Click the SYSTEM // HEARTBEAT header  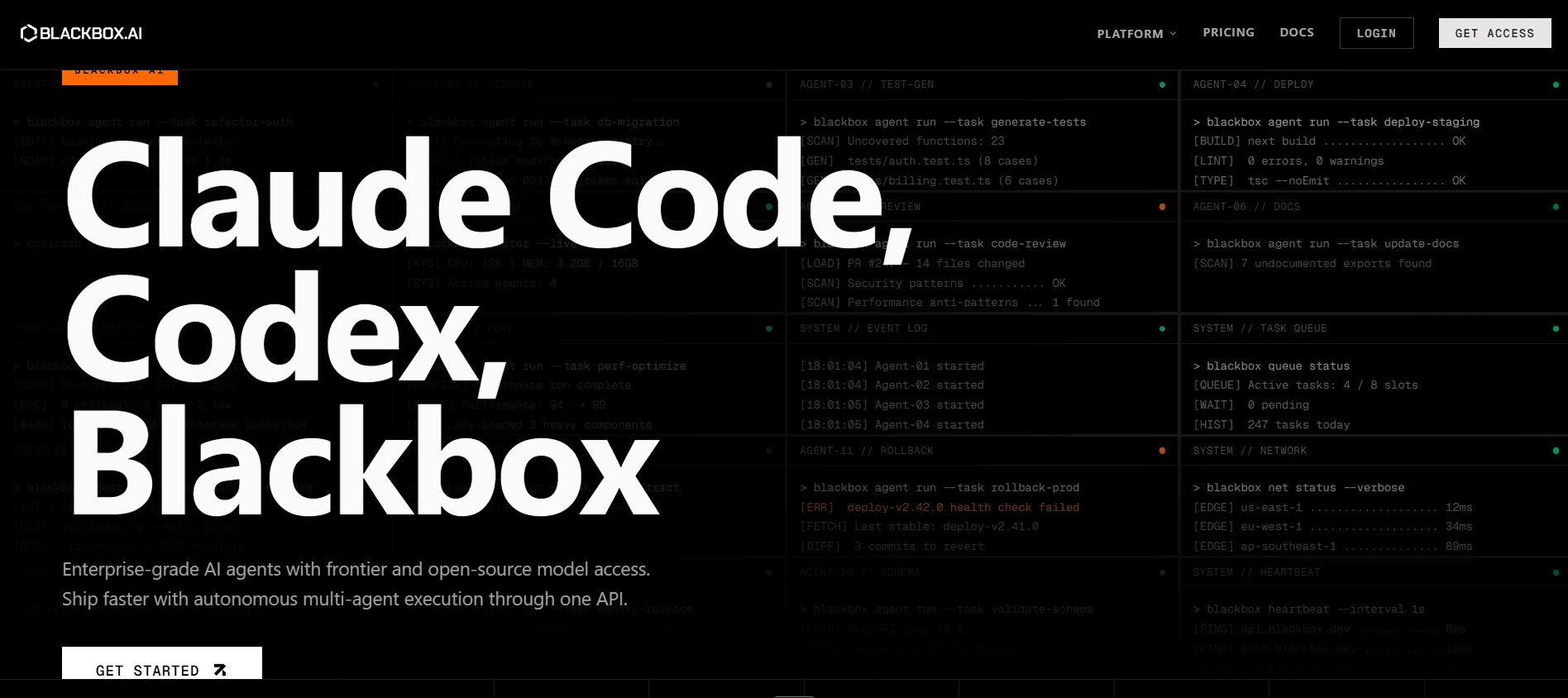coord(1256,572)
